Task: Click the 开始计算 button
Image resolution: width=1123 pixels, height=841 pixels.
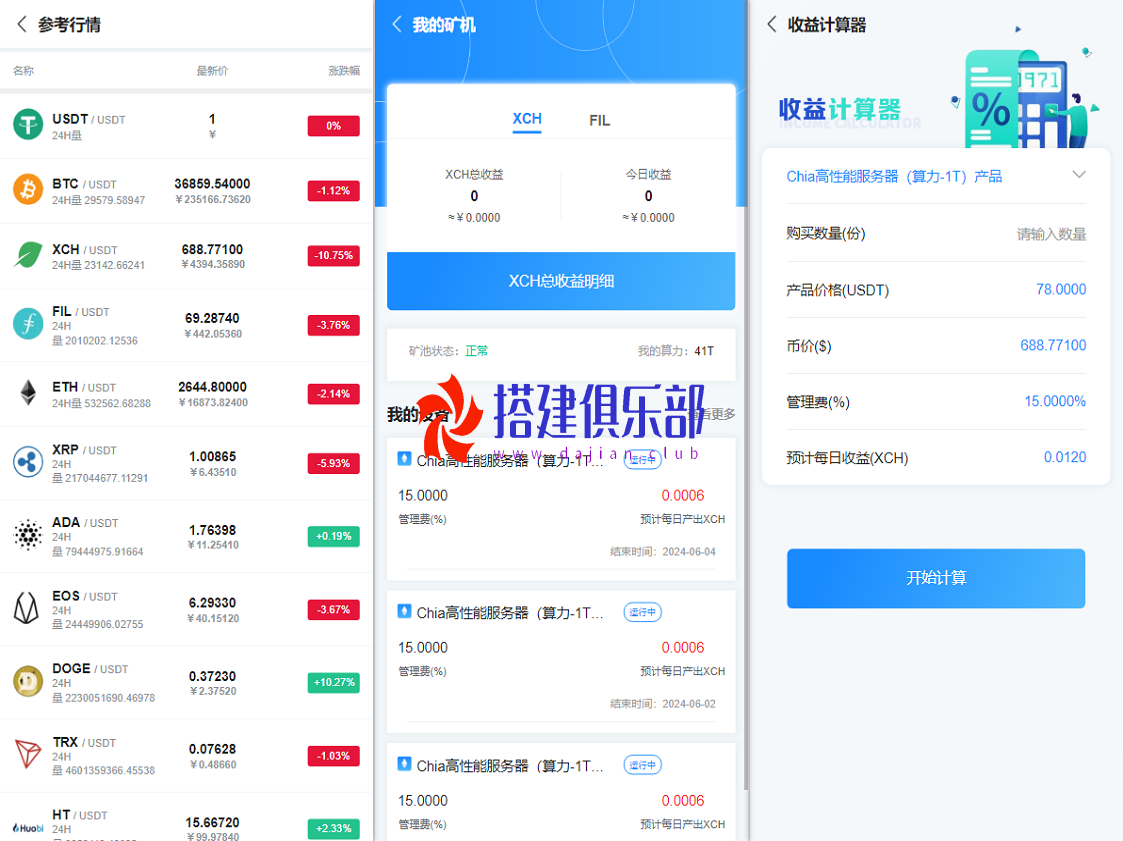Action: 935,578
